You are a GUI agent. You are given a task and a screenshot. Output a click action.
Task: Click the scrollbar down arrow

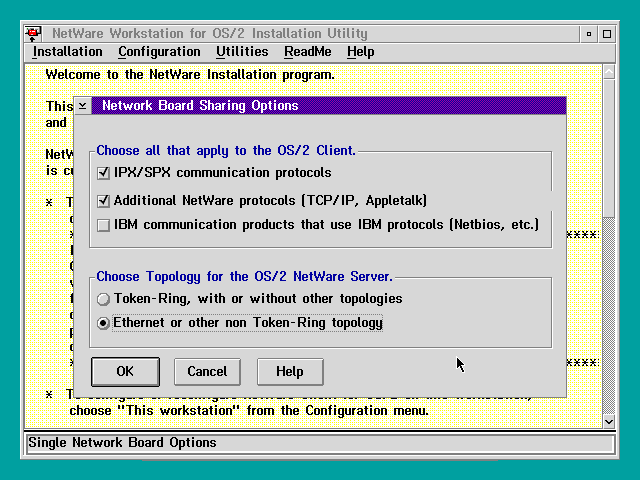coord(609,421)
